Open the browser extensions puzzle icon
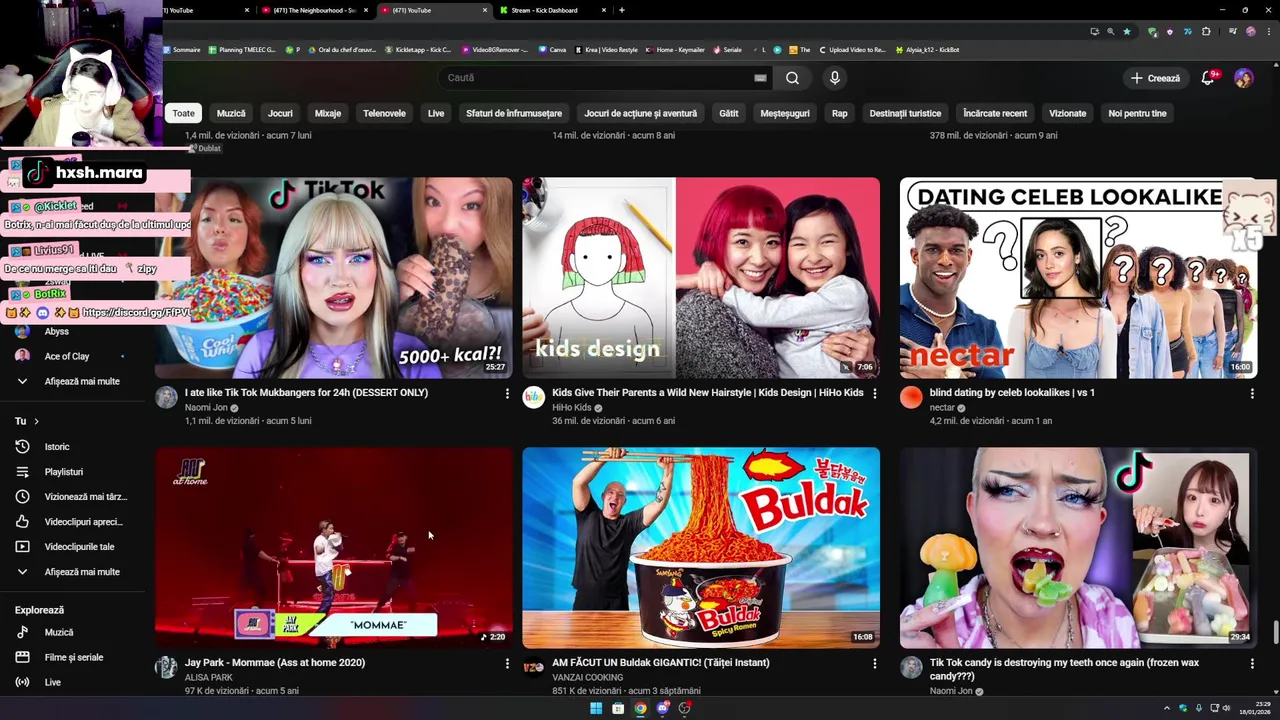 click(1206, 31)
